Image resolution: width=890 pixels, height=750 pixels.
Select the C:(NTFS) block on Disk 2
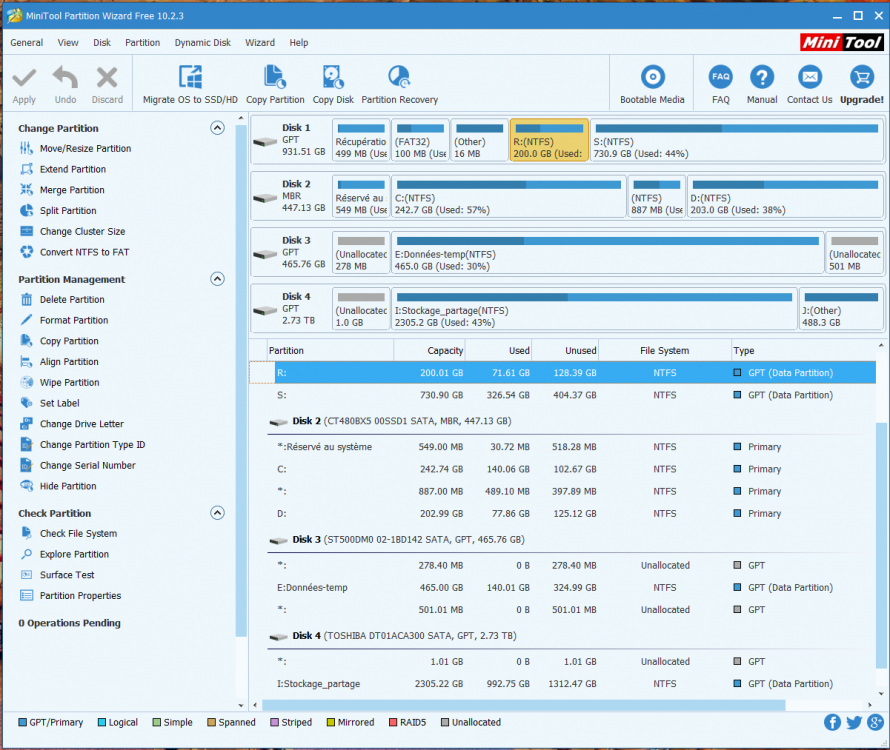(x=508, y=197)
